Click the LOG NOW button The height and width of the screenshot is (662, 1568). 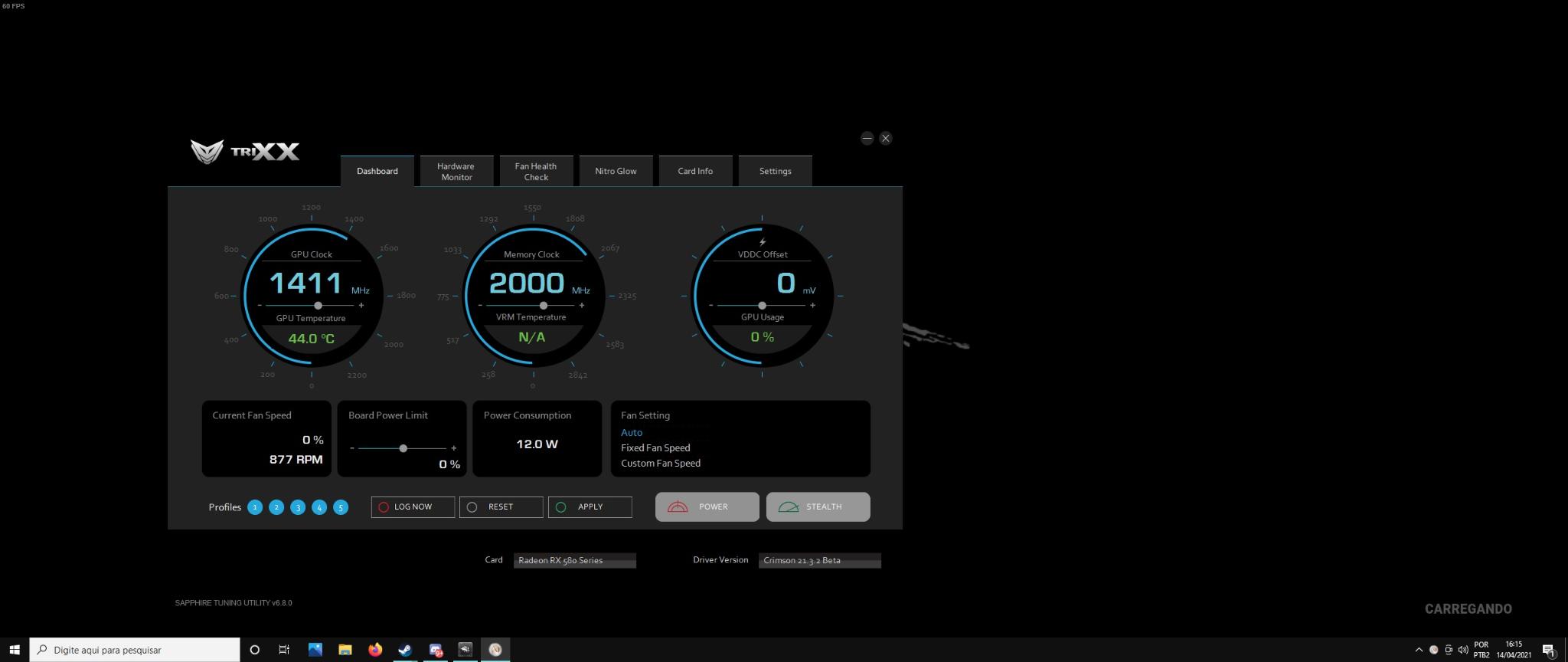[413, 507]
